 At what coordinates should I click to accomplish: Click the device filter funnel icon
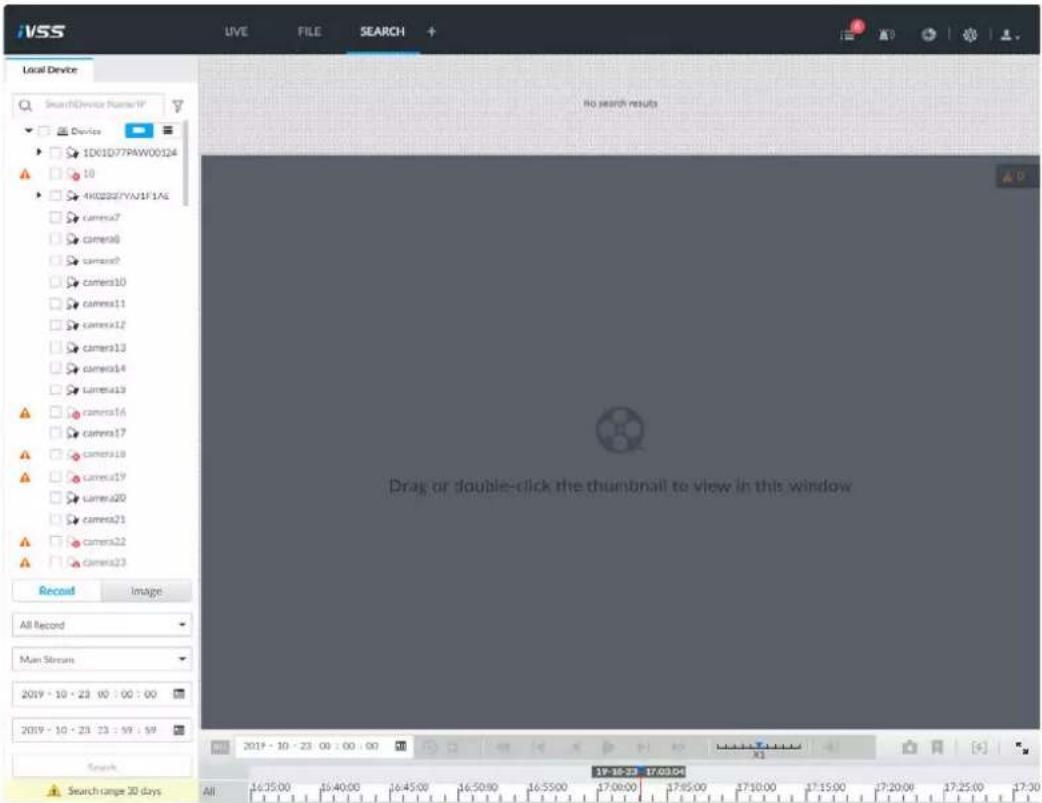177,106
